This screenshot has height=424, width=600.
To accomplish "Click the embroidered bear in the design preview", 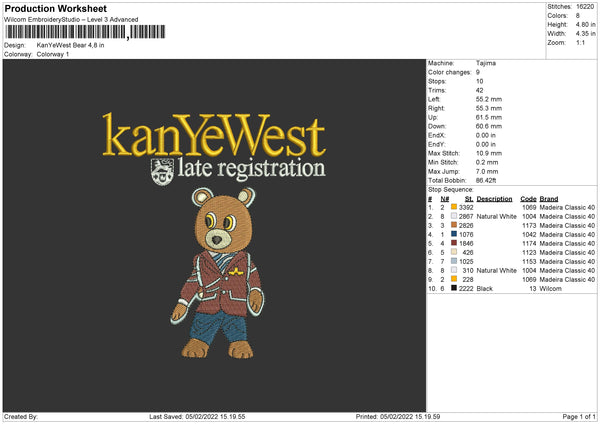I will [217, 273].
